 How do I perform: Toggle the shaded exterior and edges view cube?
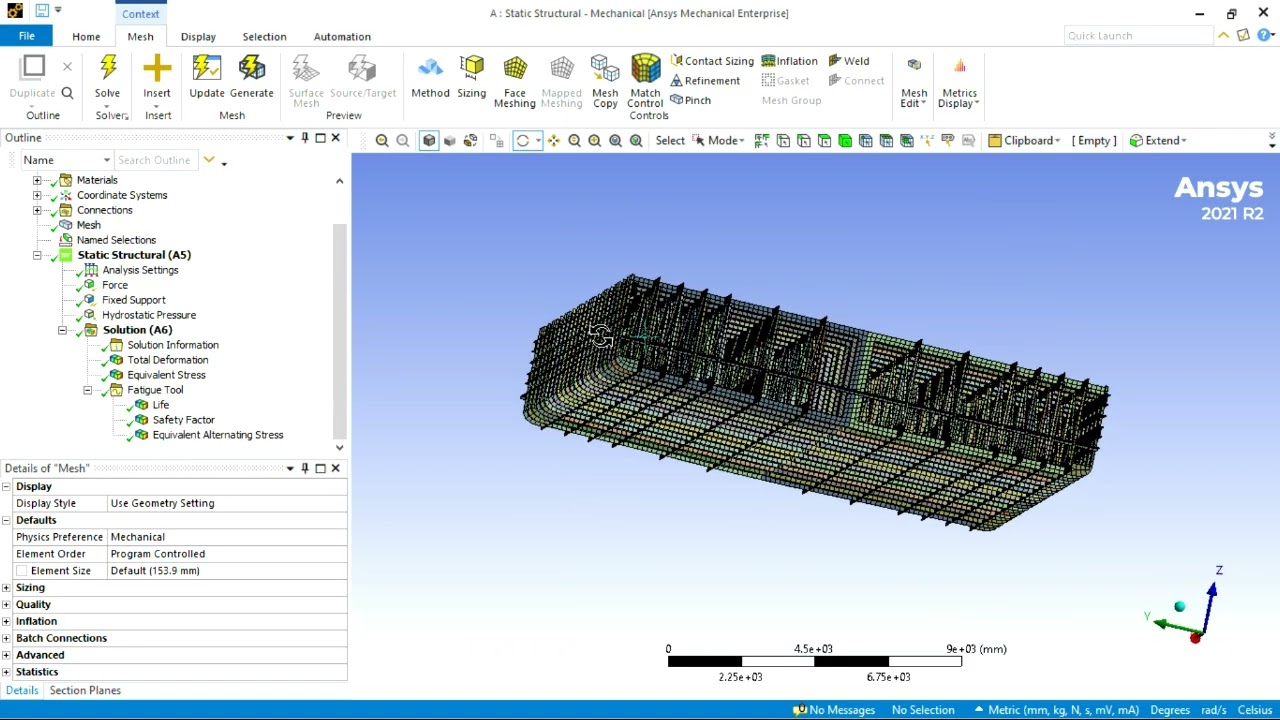coord(429,141)
